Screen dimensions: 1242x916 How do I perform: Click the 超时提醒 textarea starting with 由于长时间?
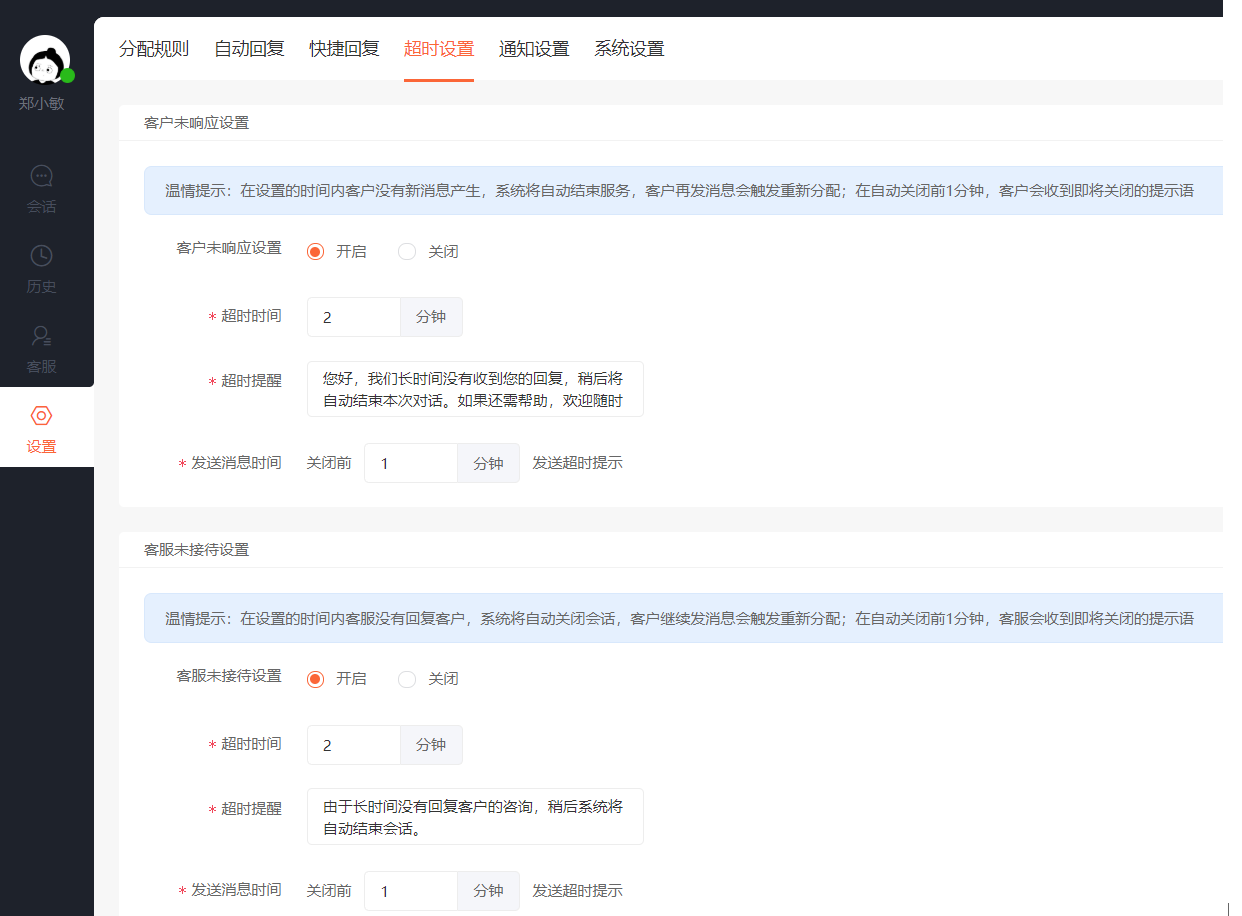coord(475,816)
